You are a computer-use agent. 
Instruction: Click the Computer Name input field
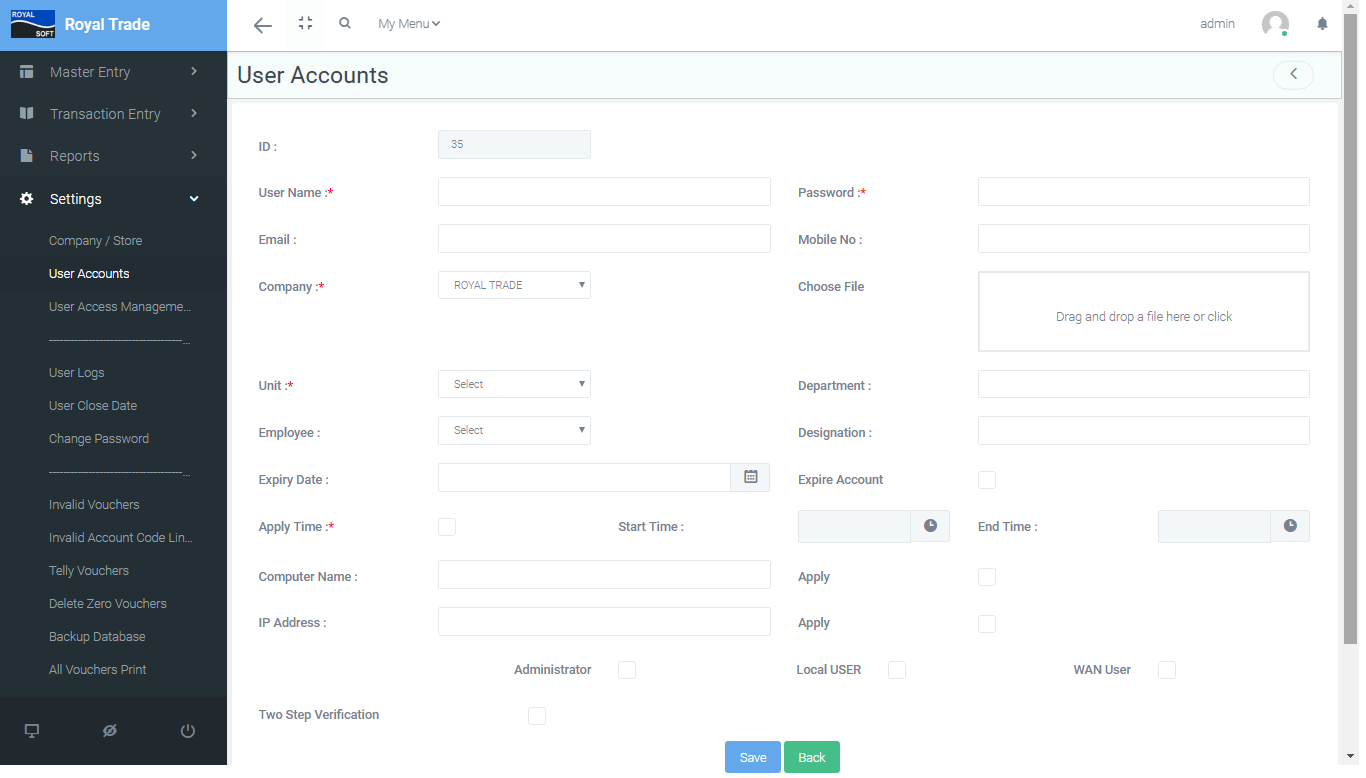[604, 574]
